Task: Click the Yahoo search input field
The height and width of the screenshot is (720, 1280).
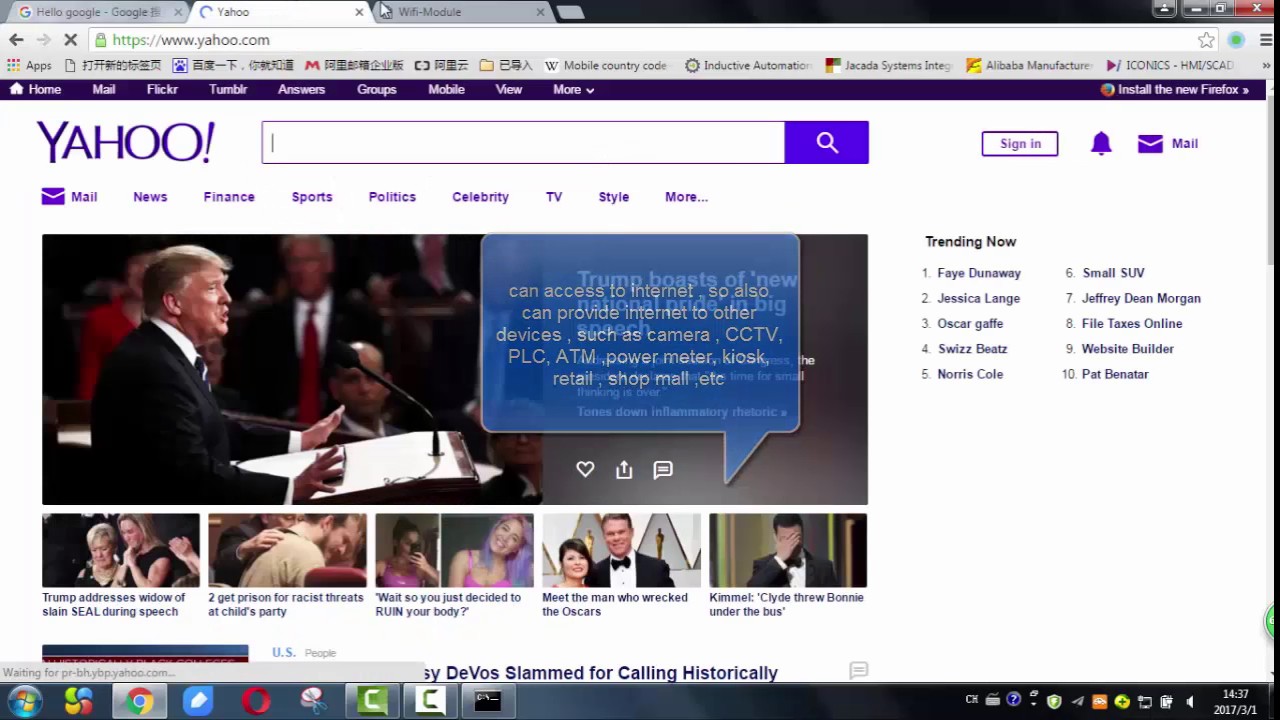Action: 524,142
